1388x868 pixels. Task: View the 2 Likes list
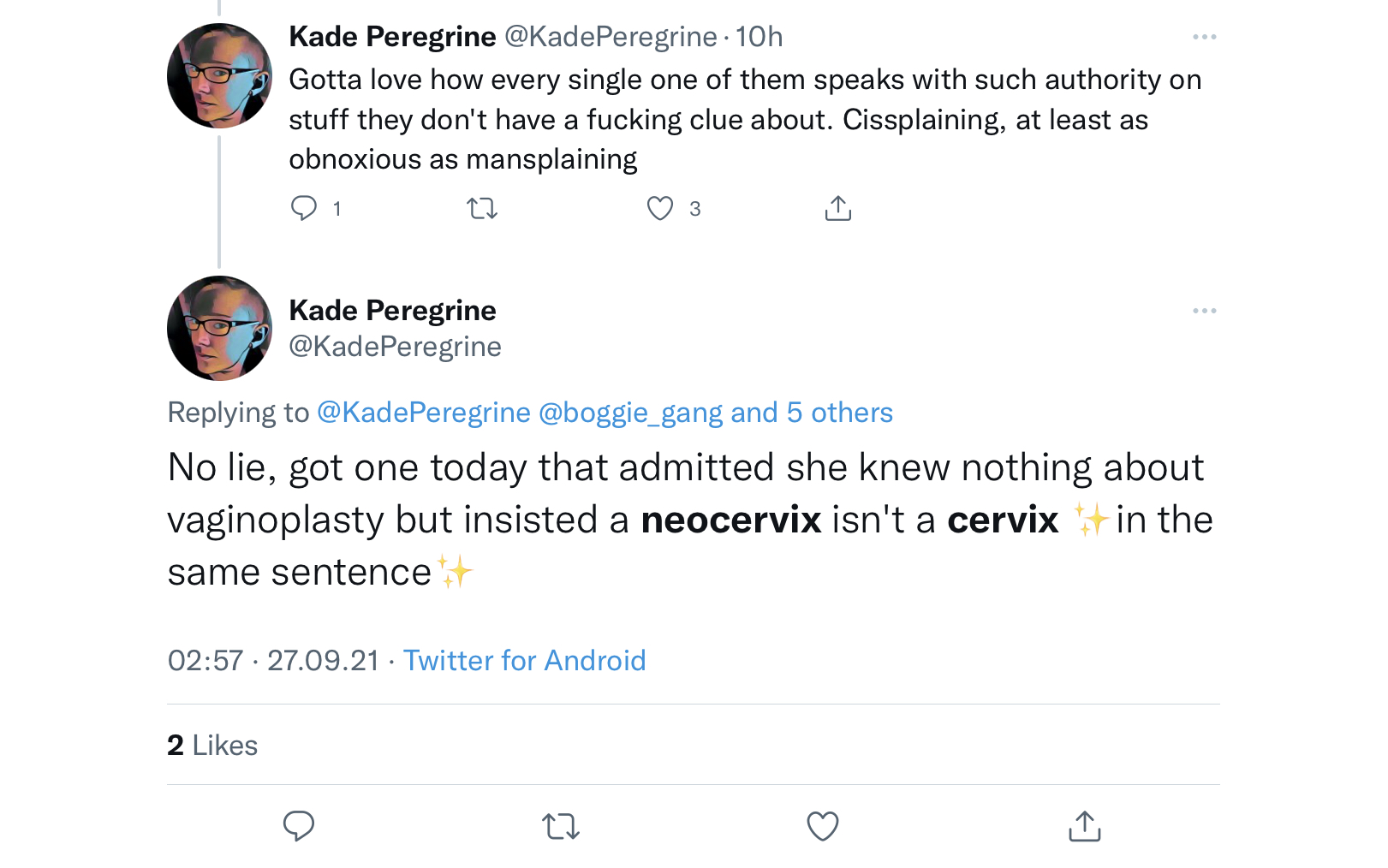tap(212, 746)
